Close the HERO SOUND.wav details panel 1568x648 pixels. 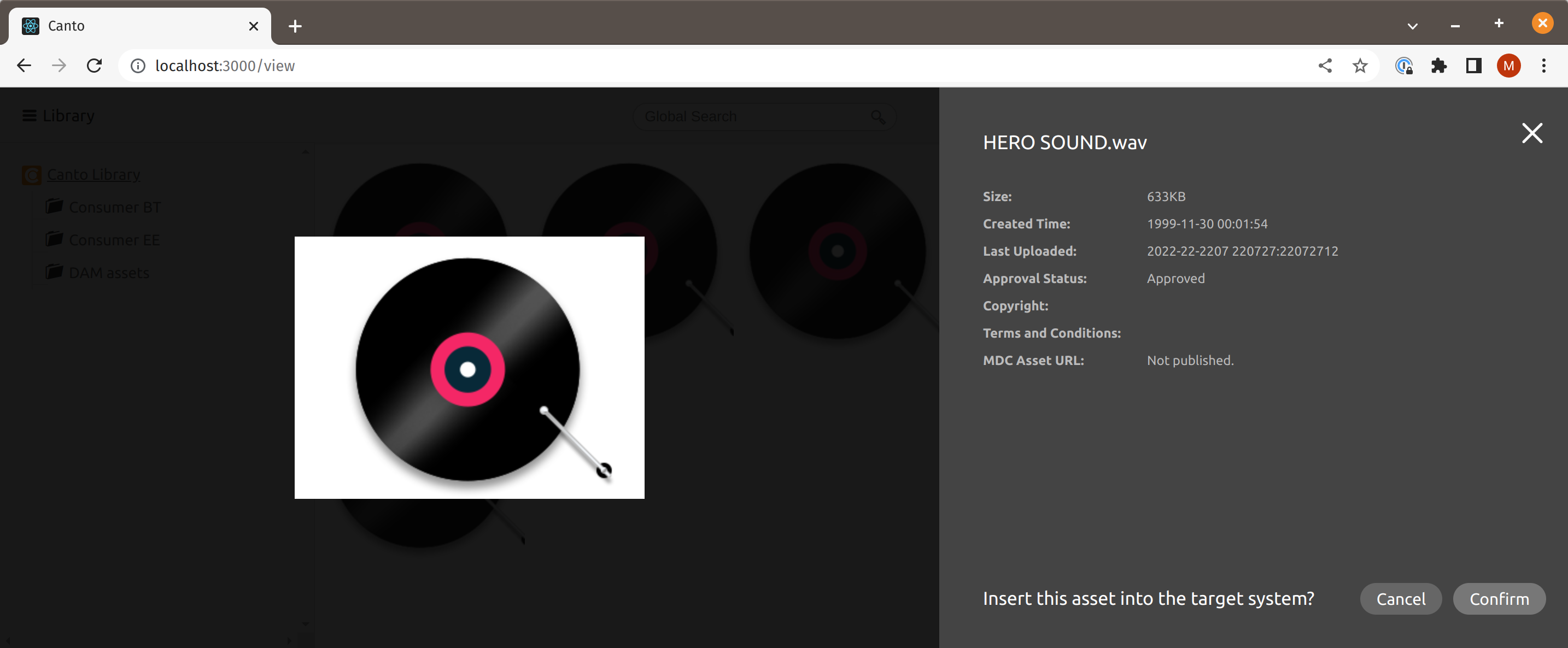point(1531,133)
